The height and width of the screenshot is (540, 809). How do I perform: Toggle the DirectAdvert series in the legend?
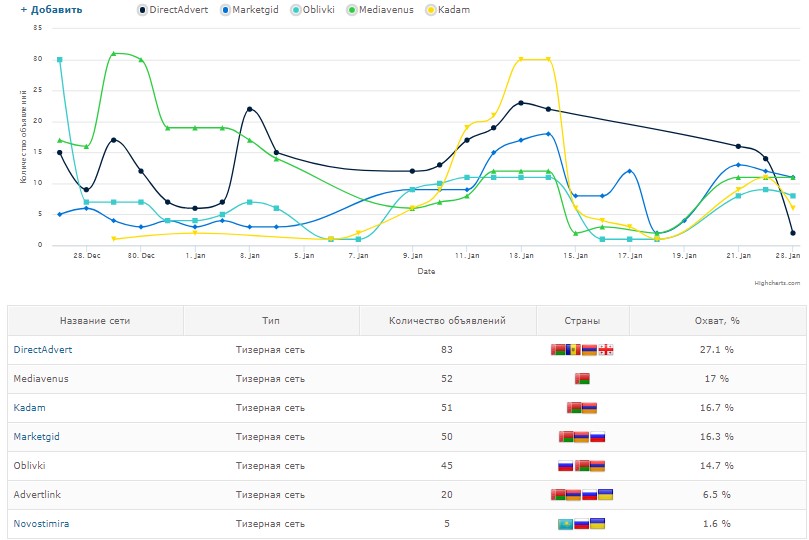point(173,10)
